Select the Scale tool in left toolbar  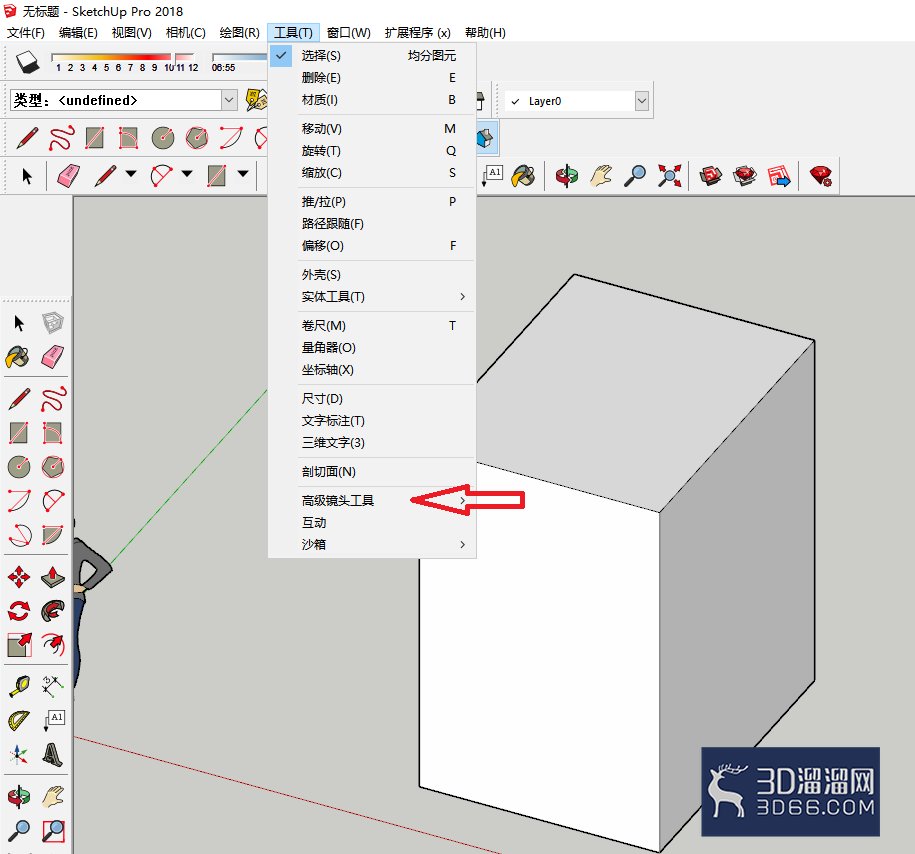click(x=19, y=645)
